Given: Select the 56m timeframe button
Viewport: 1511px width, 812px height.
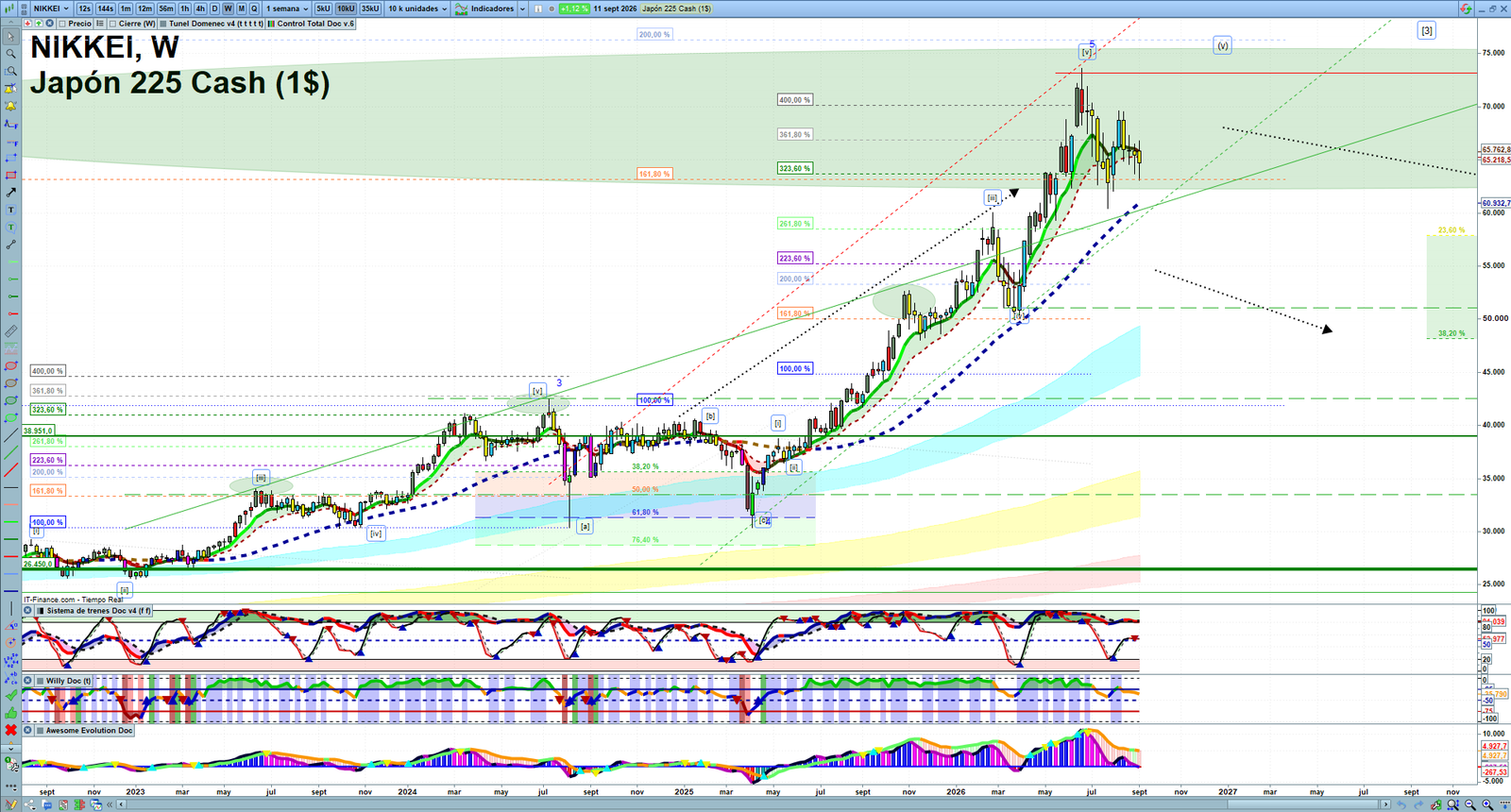Looking at the screenshot, I should click(x=166, y=8).
